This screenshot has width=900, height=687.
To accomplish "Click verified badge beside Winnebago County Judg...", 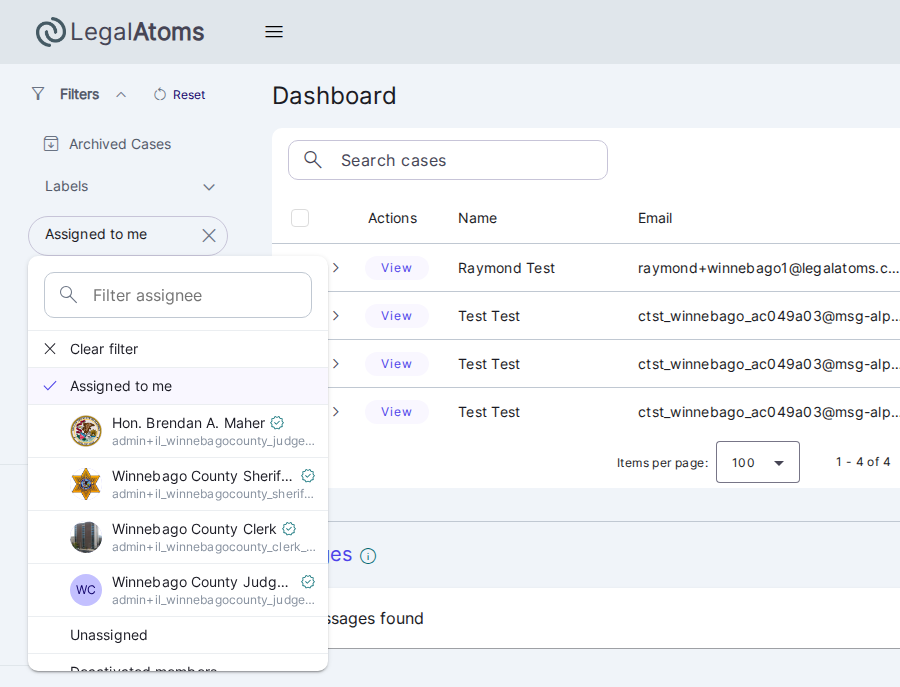I will pos(308,582).
